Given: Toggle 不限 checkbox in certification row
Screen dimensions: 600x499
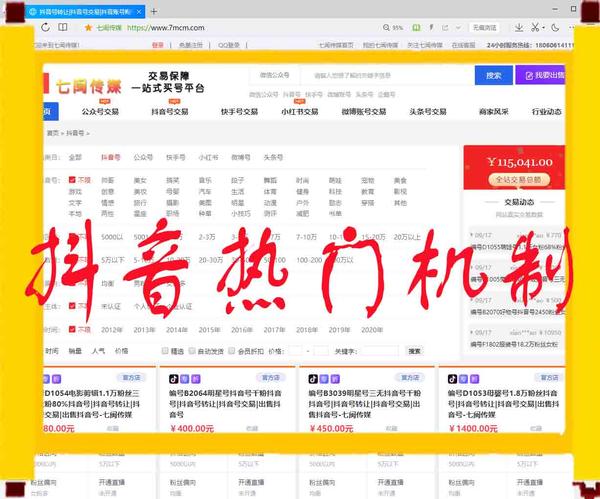Looking at the screenshot, I should [72, 306].
